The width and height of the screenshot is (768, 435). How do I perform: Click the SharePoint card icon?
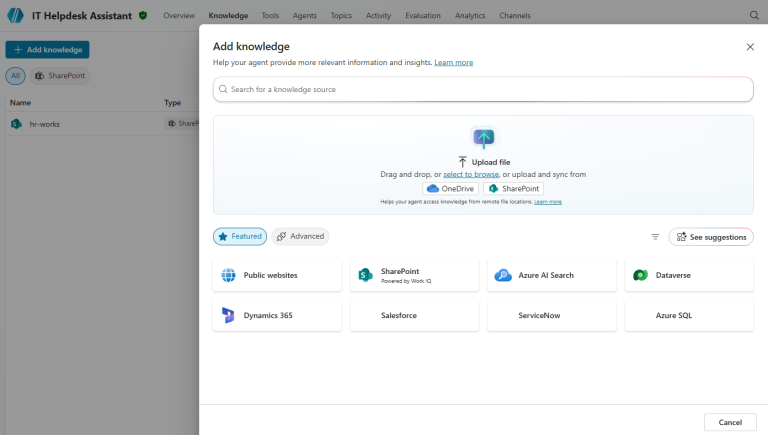click(x=365, y=275)
